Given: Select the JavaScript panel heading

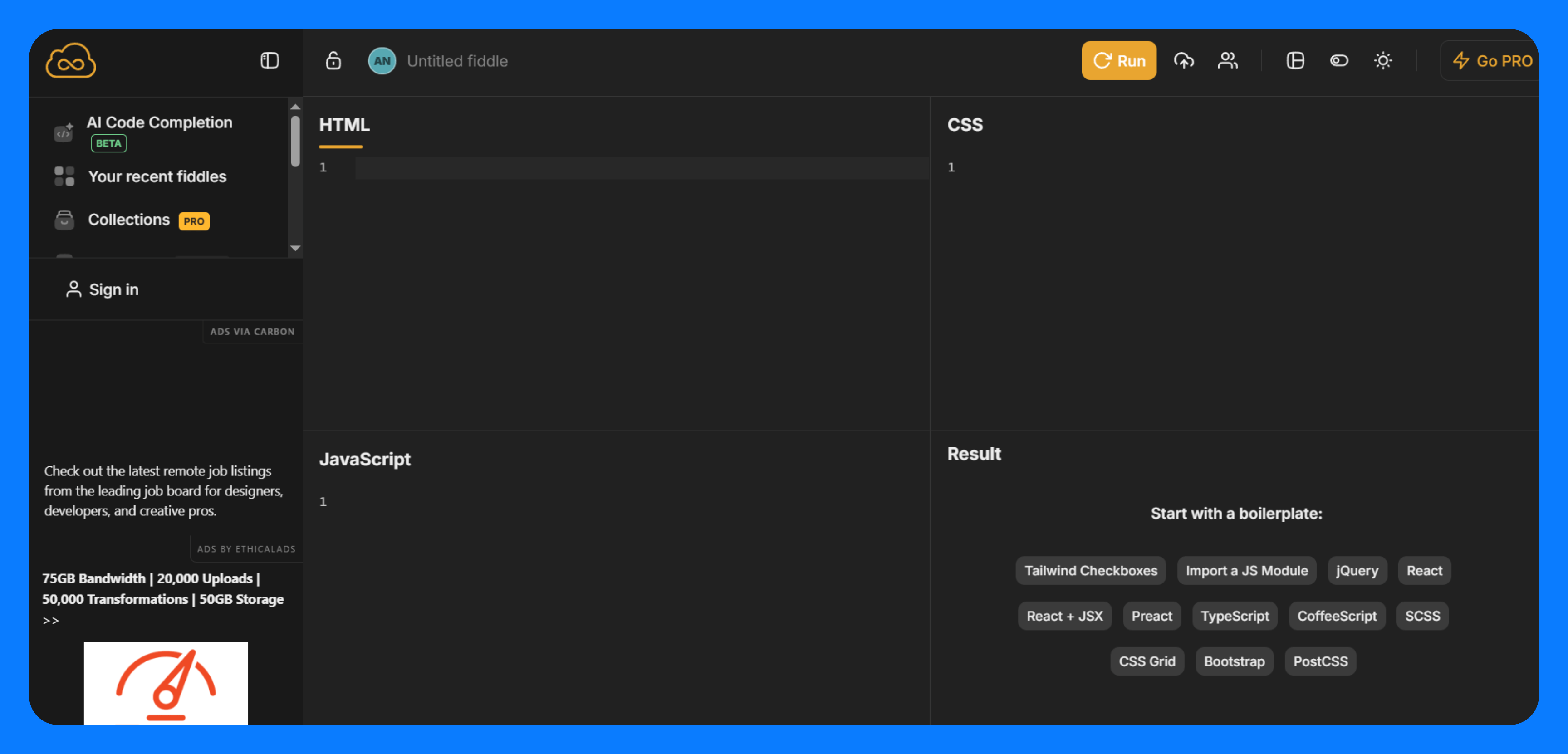Looking at the screenshot, I should (x=365, y=459).
